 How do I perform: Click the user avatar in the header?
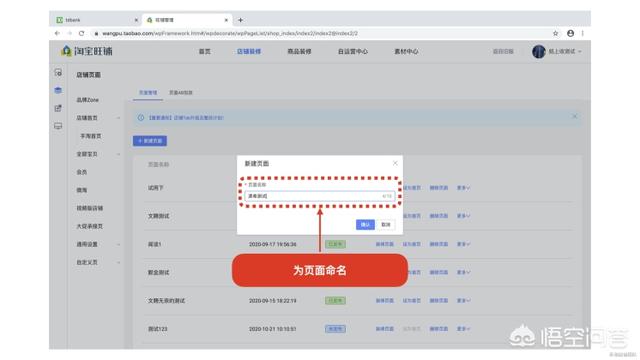click(538, 51)
